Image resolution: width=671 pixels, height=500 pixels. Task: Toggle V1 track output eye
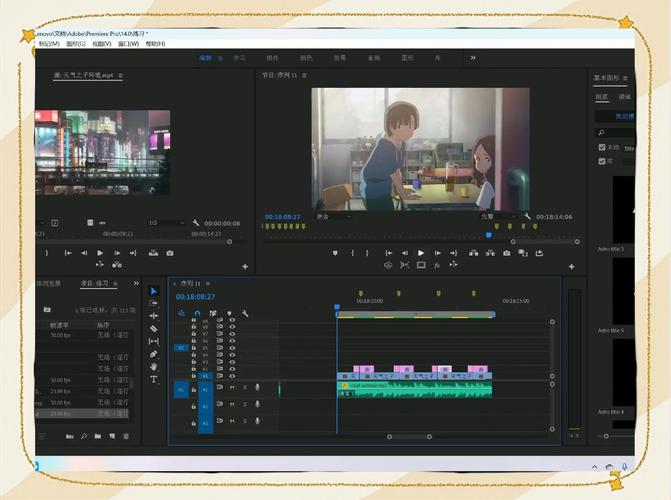[232, 376]
